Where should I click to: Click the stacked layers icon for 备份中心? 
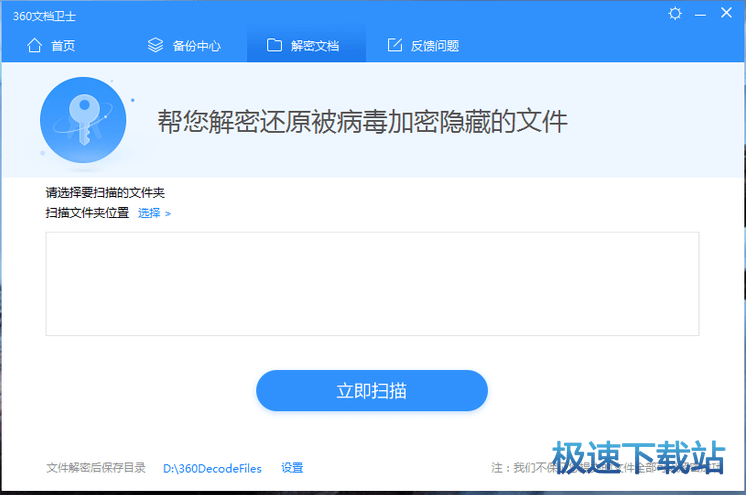(x=155, y=45)
